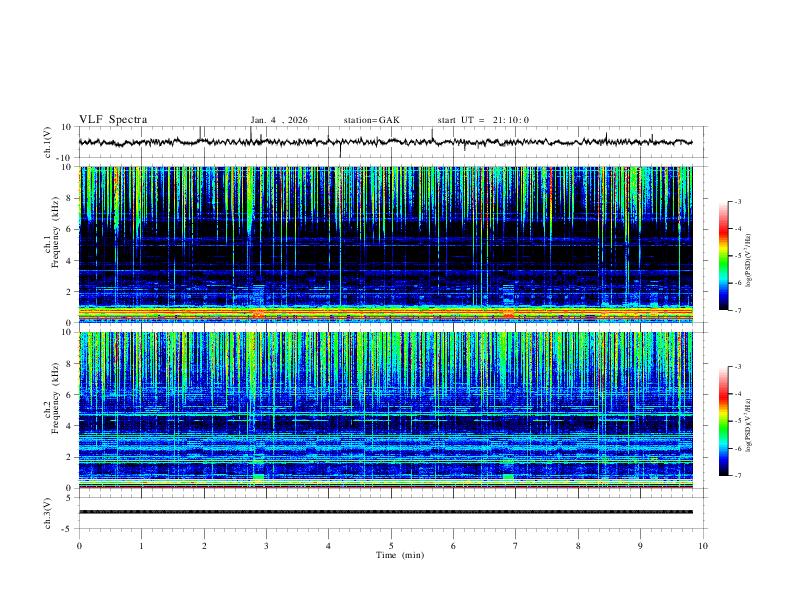This screenshot has height=612, width=792.
Task: Click the "Time (min)" x-axis label
Action: point(400,555)
